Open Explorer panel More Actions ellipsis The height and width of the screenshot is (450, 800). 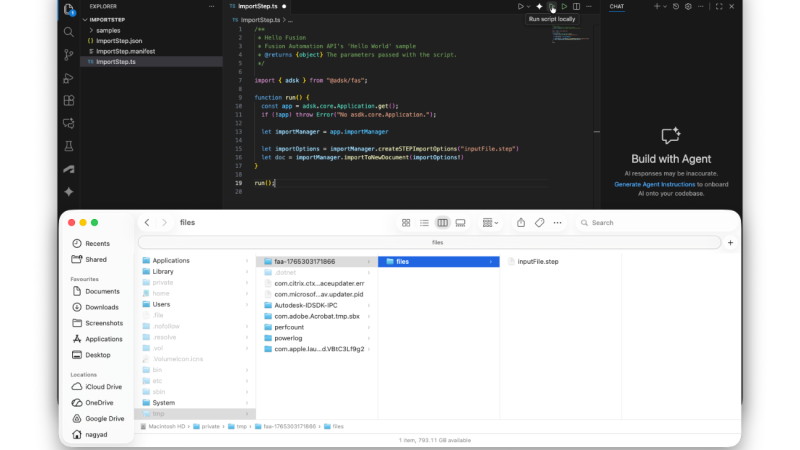212,6
